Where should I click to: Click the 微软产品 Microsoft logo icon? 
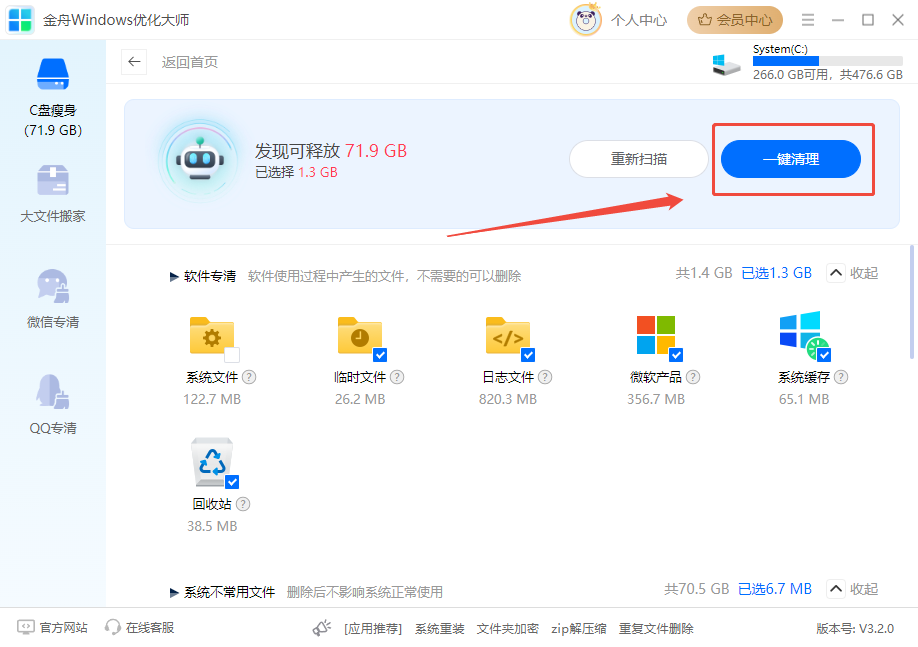click(656, 335)
